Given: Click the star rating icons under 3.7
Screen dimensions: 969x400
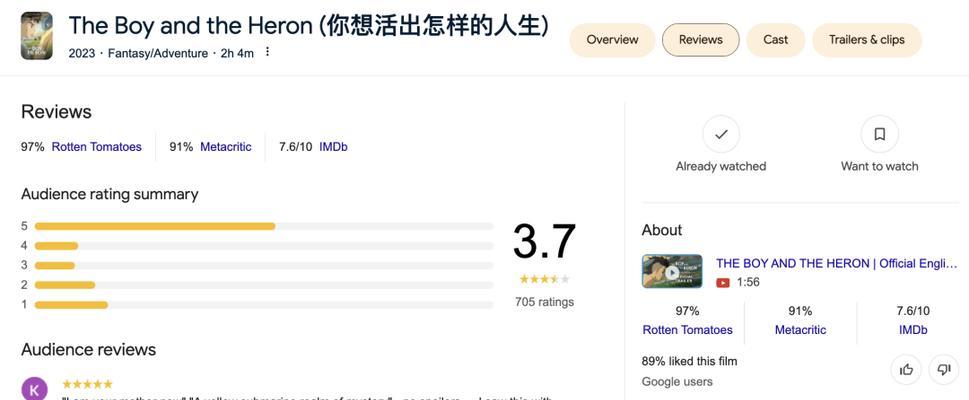Looking at the screenshot, I should (x=544, y=279).
